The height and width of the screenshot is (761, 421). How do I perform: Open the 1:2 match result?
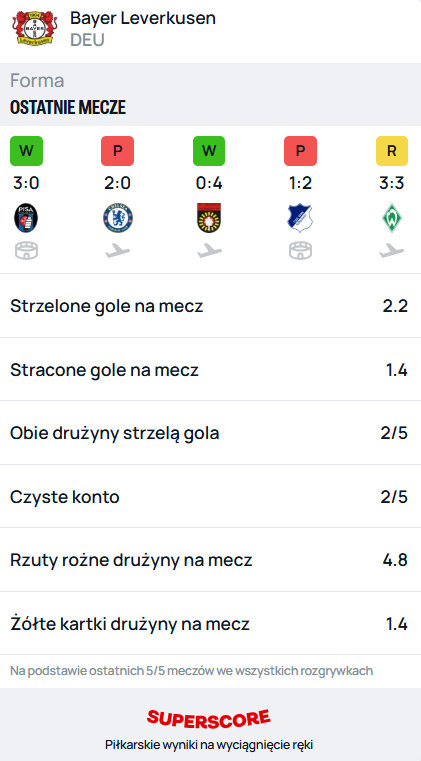300,183
